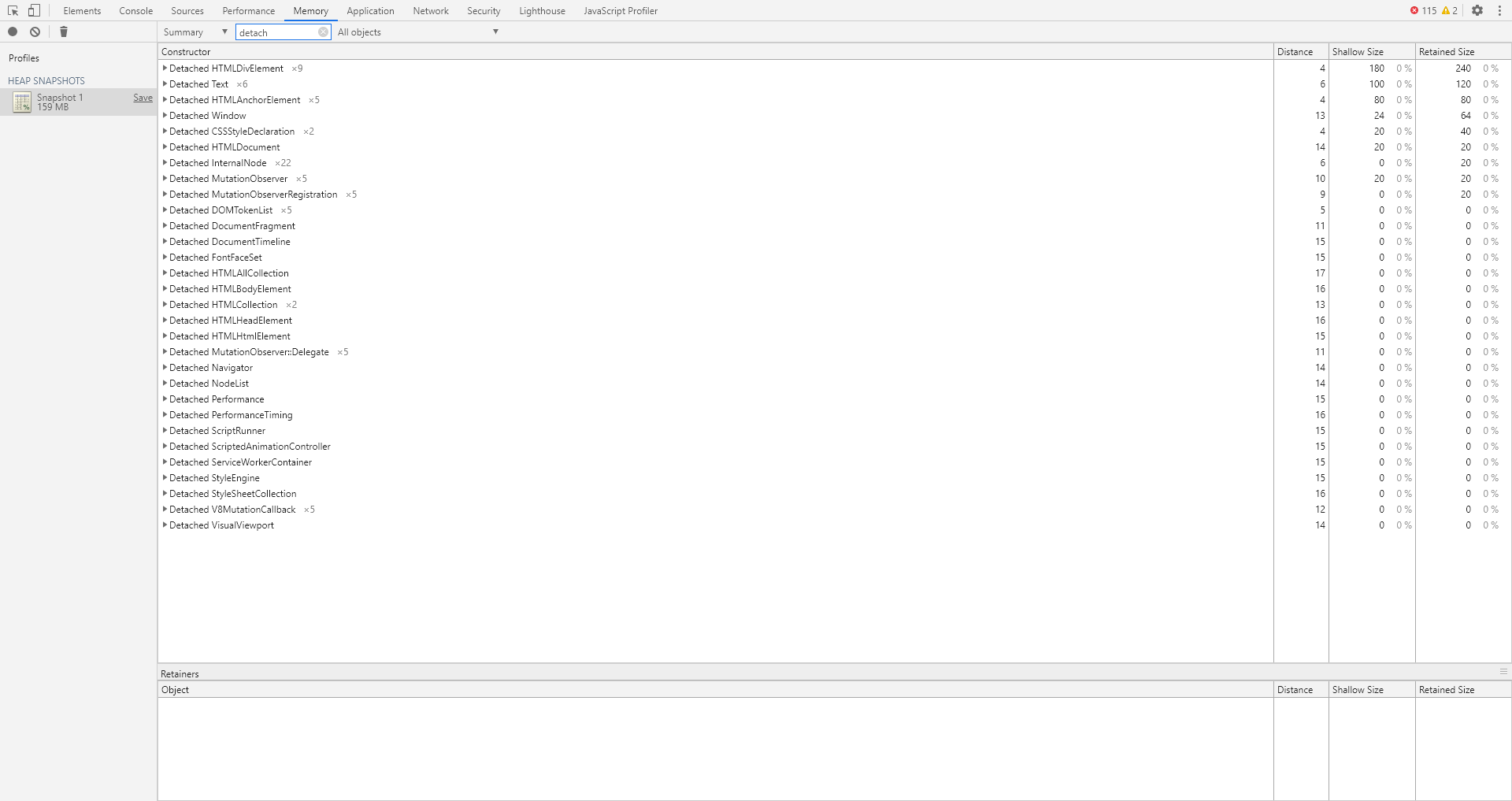Expand the Detached MutationObserver row

165,179
